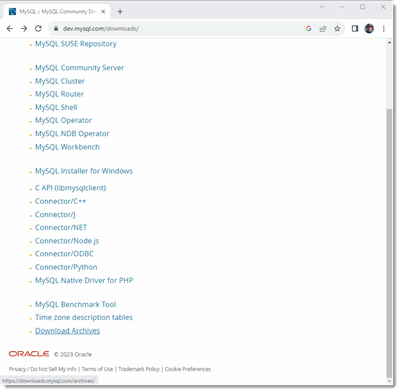Open the Chrome three-dot menu
This screenshot has width=400, height=392.
[384, 29]
